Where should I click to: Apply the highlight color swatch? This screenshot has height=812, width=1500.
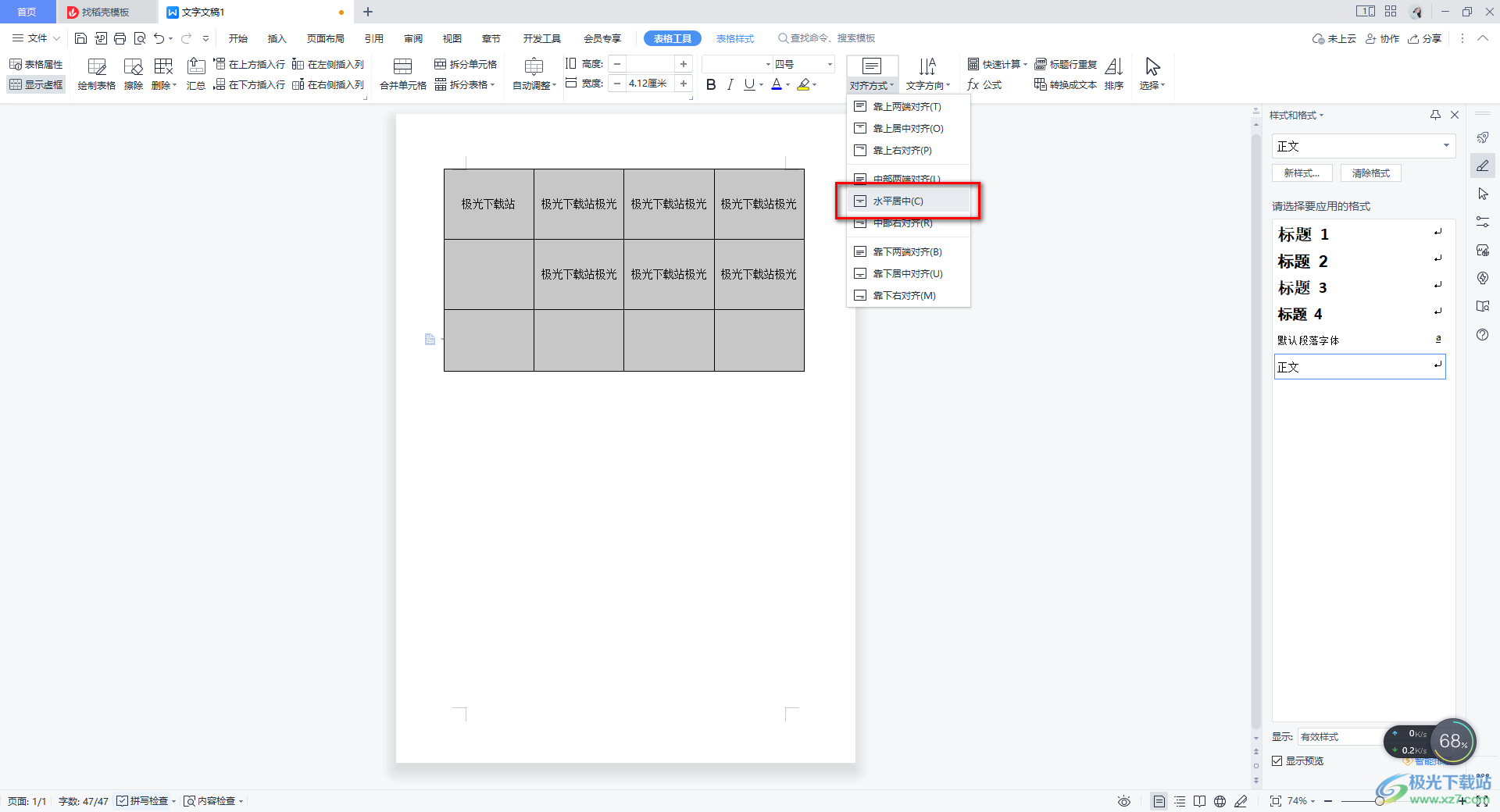click(803, 84)
